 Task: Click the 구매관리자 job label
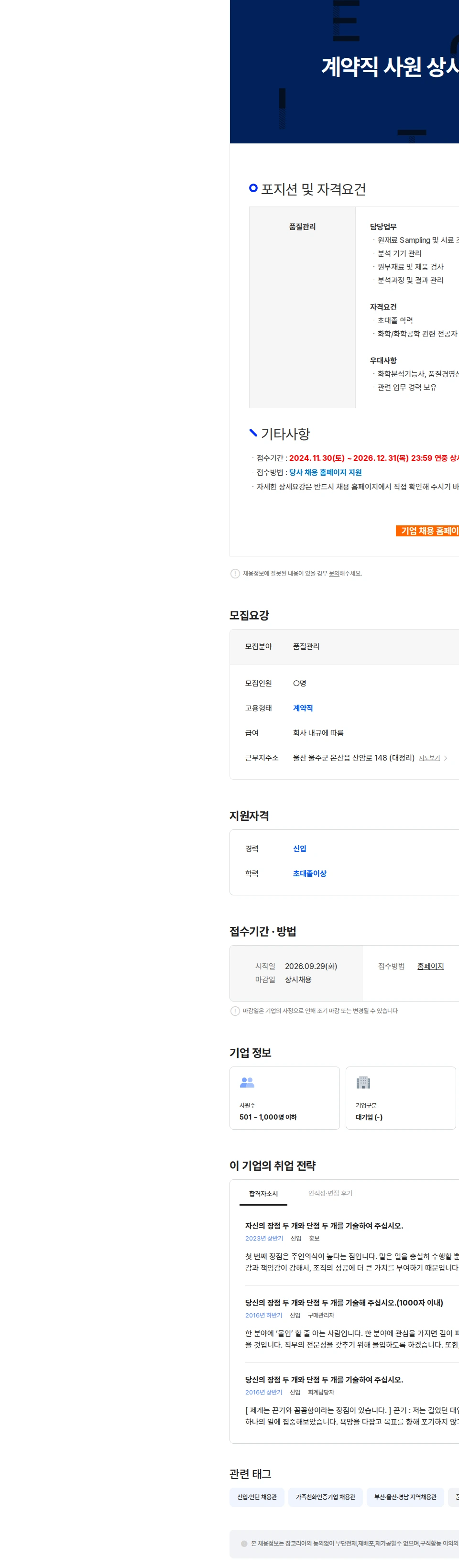(321, 1315)
